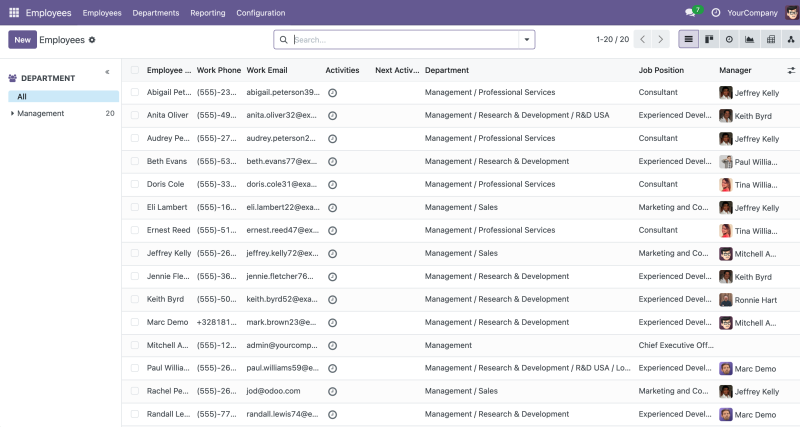
Task: Open the Reporting menu
Action: pyautogui.click(x=207, y=13)
